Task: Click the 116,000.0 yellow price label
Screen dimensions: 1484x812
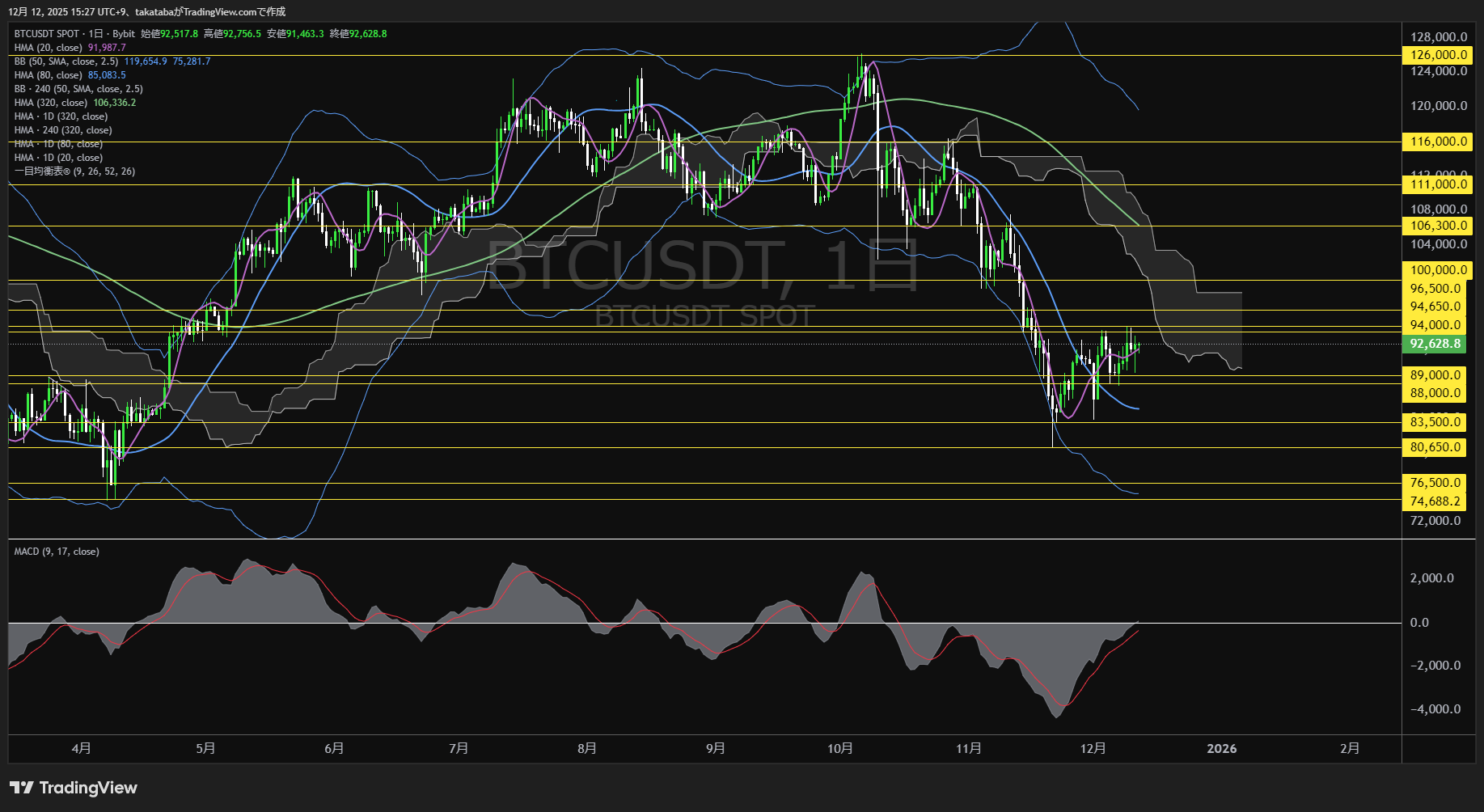Action: pos(1438,142)
